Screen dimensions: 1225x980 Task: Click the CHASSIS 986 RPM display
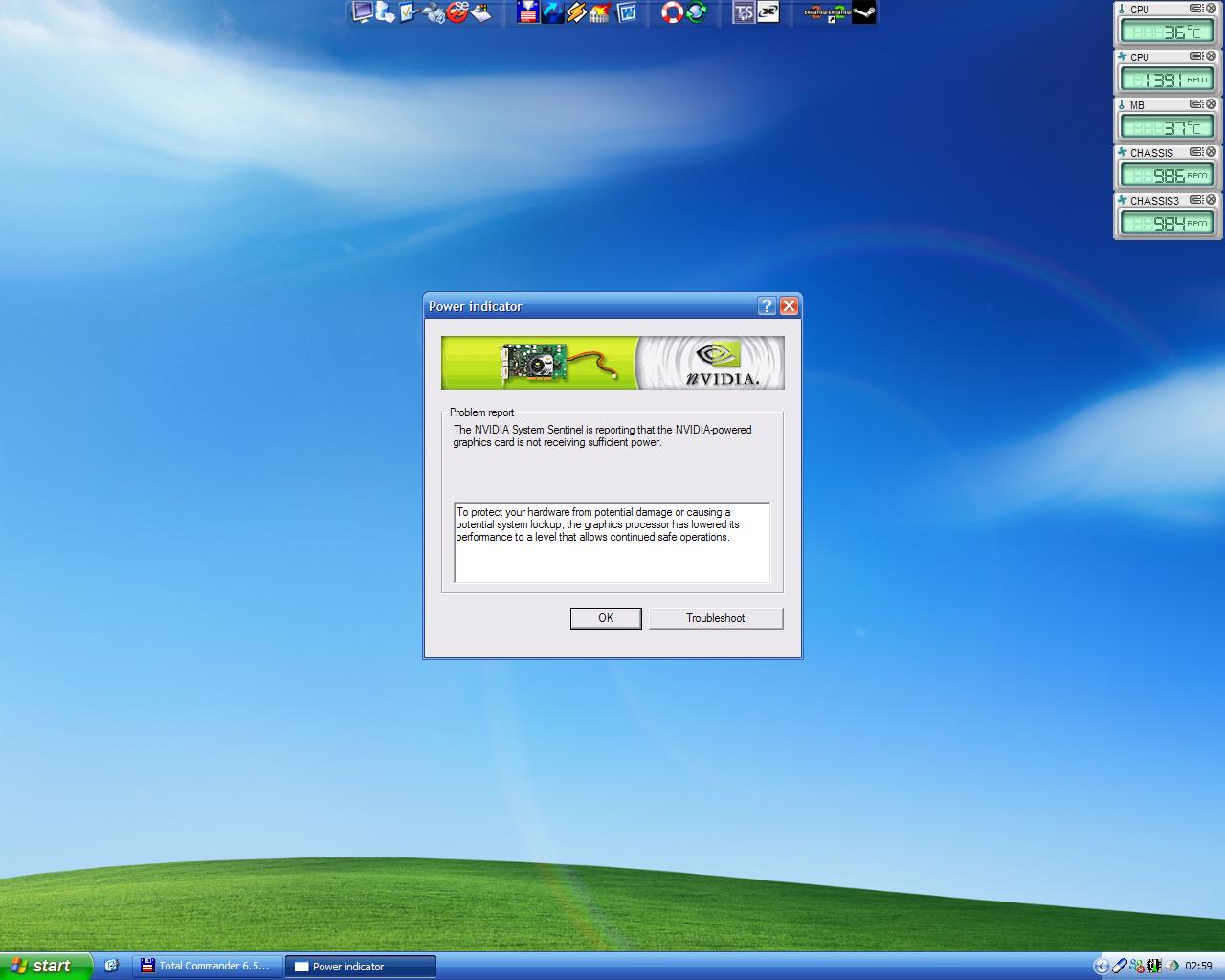click(x=1167, y=175)
